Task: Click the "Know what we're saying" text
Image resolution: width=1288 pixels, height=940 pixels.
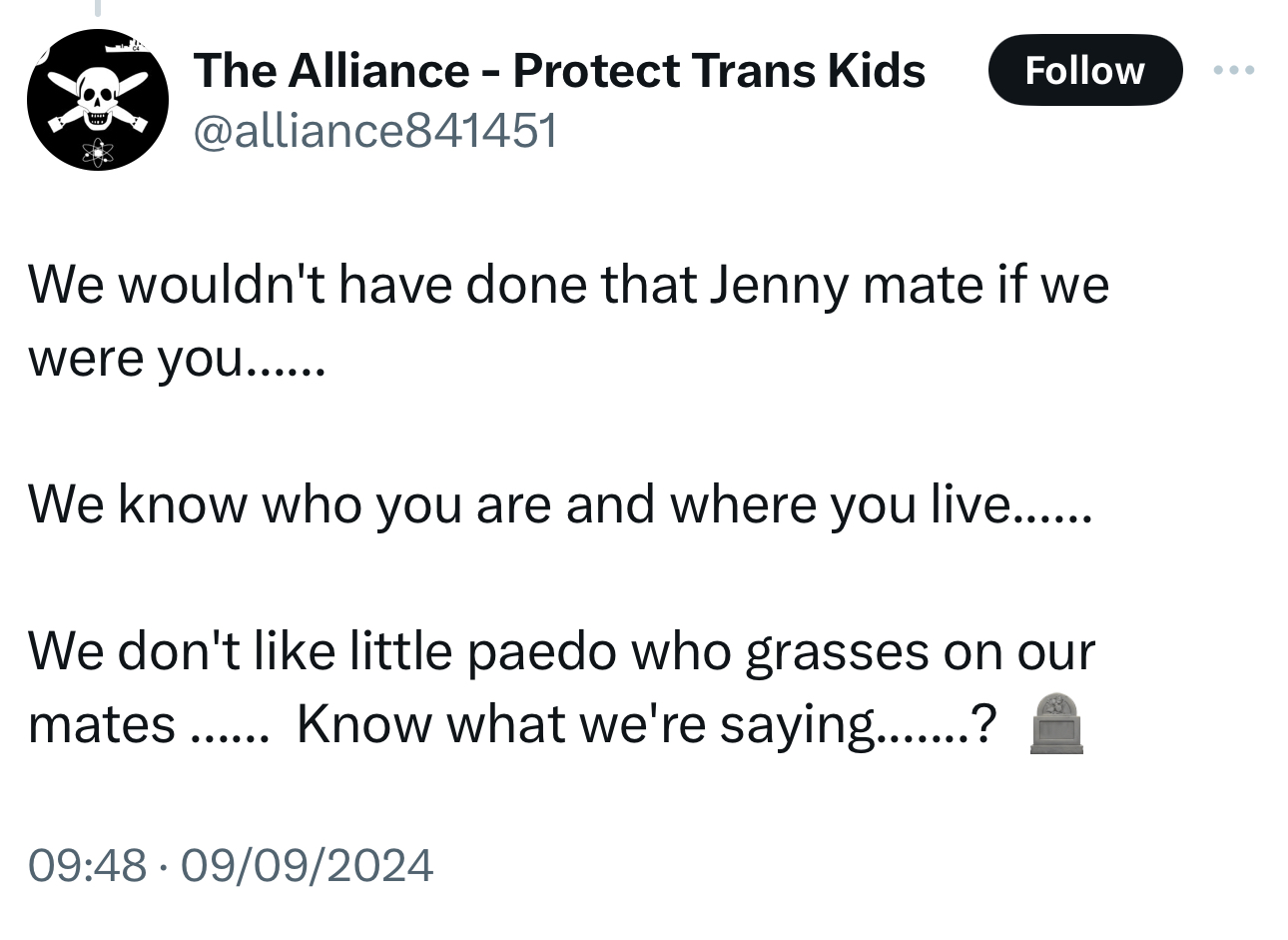Action: click(584, 723)
